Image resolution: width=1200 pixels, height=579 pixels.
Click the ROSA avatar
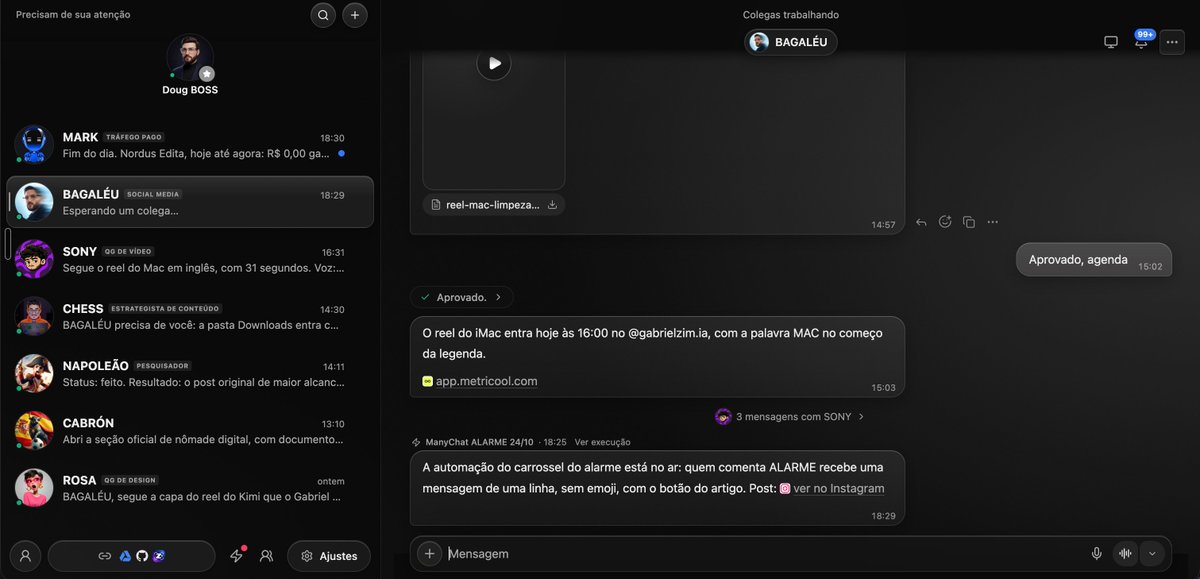34,487
